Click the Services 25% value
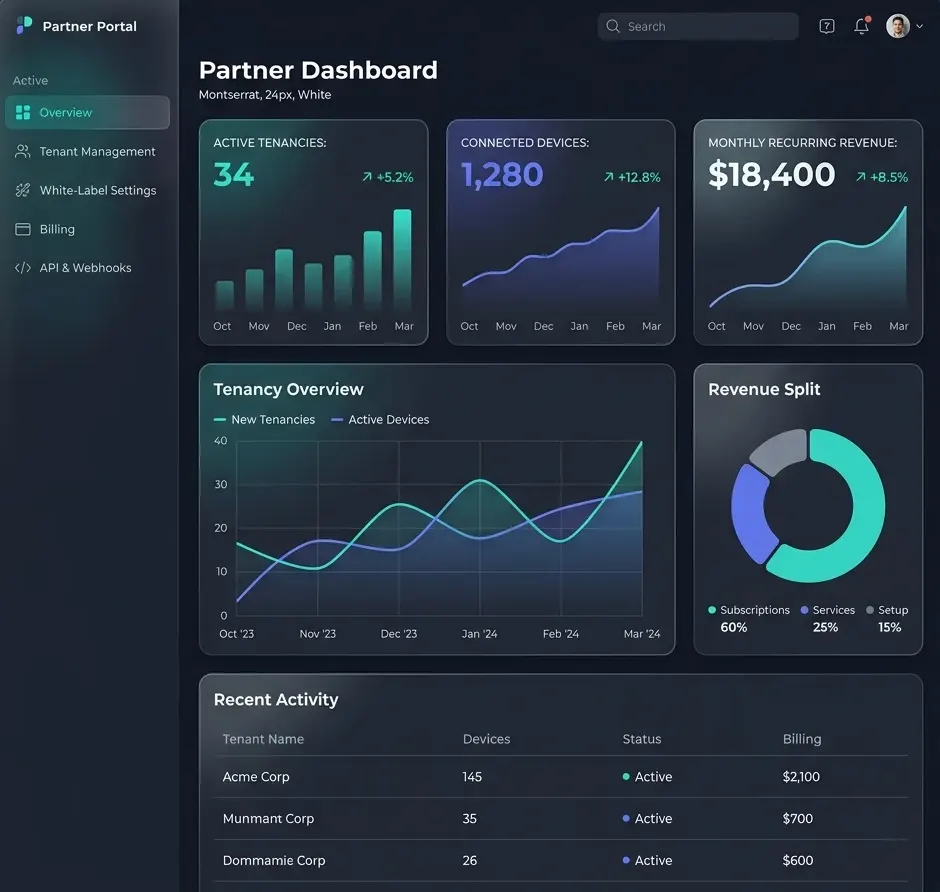The image size is (940, 892). click(x=825, y=627)
